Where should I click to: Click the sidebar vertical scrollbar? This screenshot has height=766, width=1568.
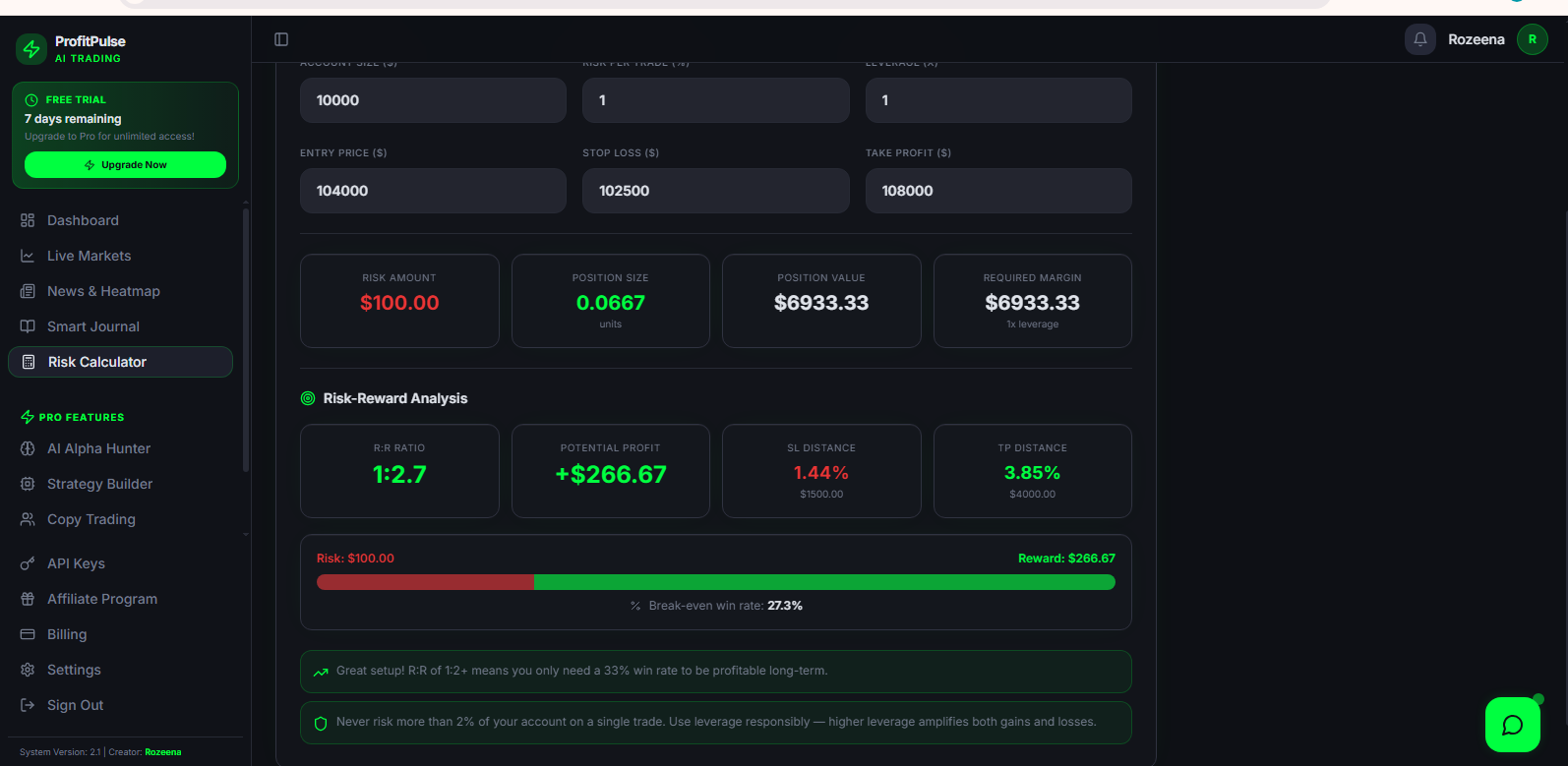tap(245, 340)
